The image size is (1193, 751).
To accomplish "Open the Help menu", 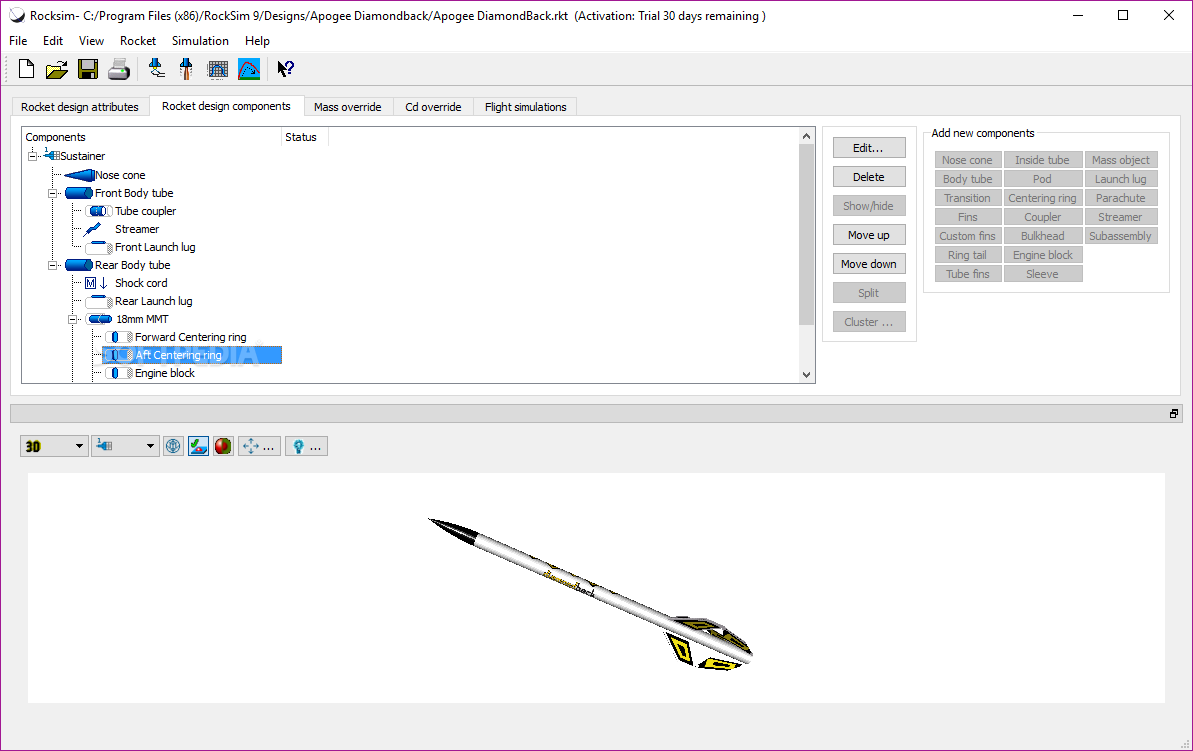I will pos(257,41).
